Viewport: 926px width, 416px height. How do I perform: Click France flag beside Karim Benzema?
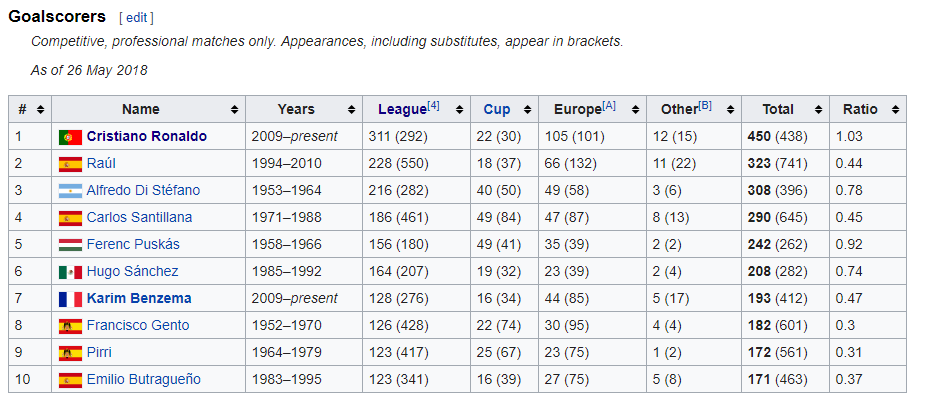(70, 299)
